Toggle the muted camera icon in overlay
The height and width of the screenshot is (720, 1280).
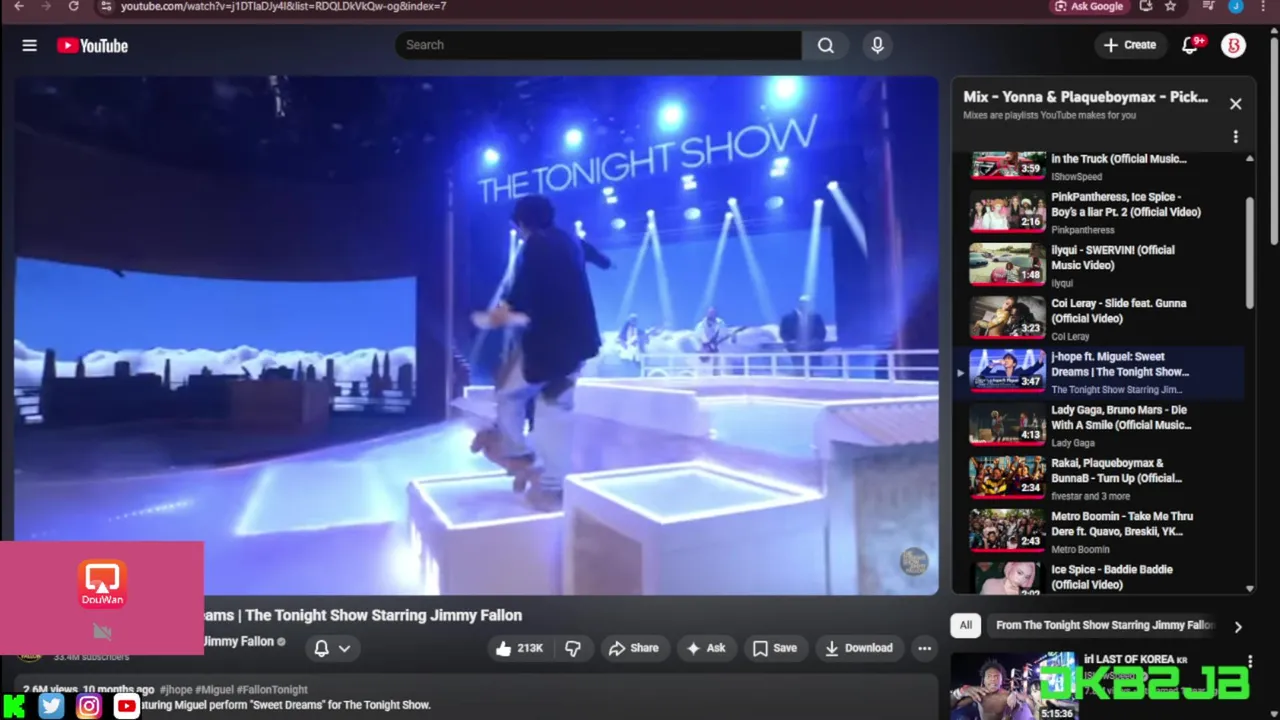pyautogui.click(x=102, y=631)
